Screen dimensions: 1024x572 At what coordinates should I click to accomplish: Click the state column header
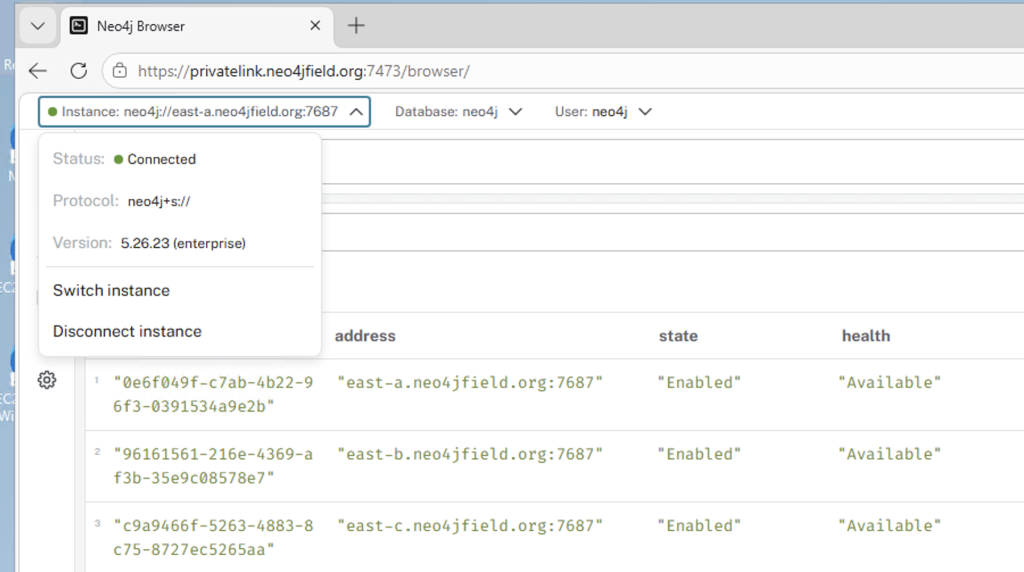pos(678,336)
